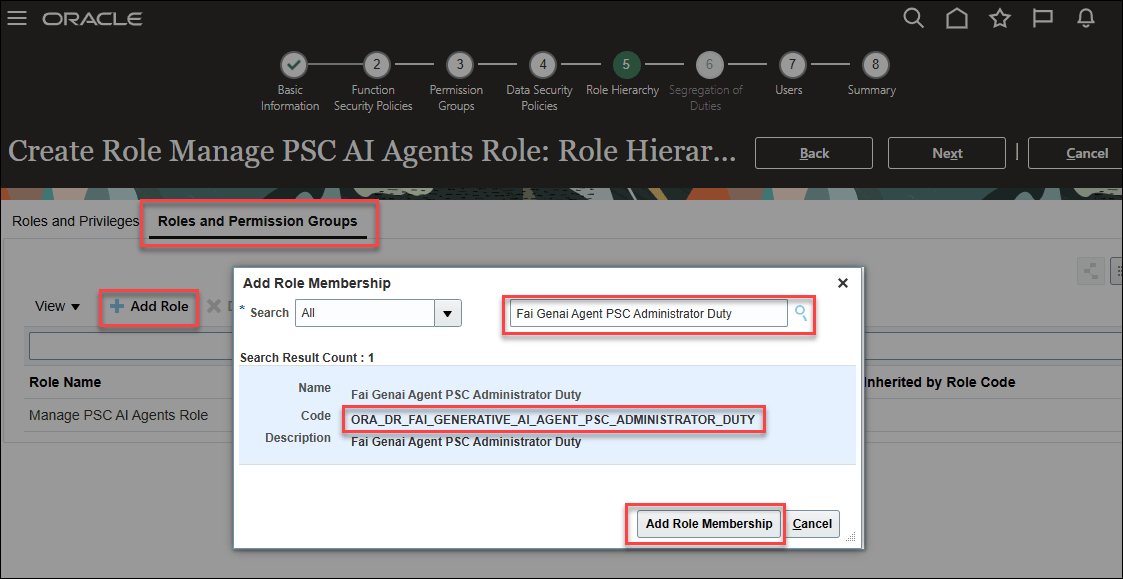
Task: Select the grid view icon
Action: coord(1117,271)
